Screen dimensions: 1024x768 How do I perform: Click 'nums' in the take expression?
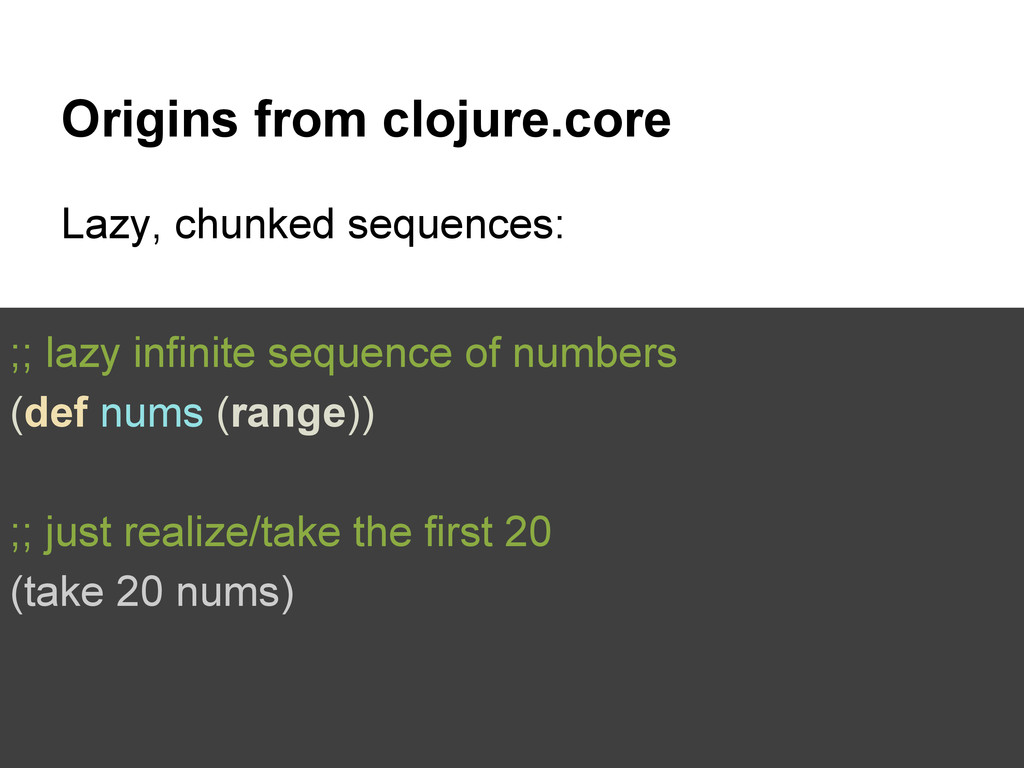(228, 594)
